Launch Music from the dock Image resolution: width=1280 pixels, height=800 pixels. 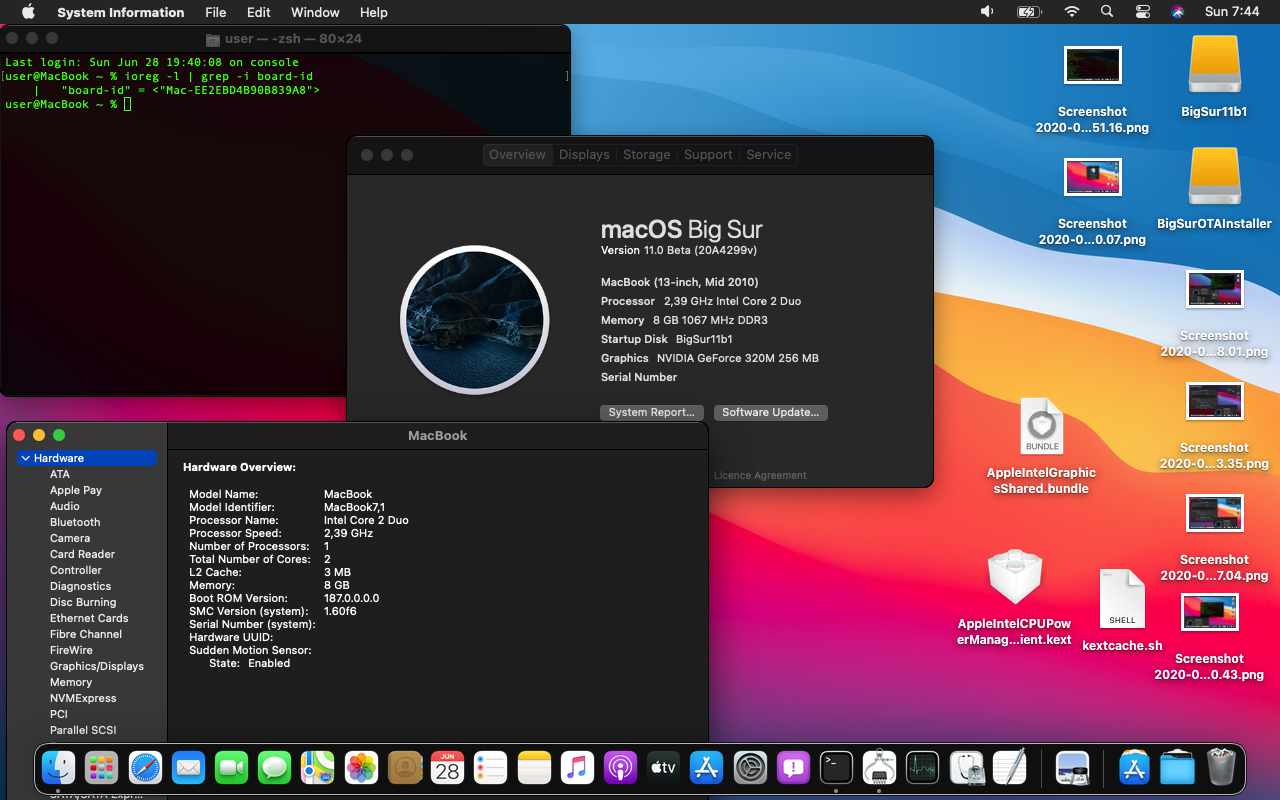click(577, 768)
